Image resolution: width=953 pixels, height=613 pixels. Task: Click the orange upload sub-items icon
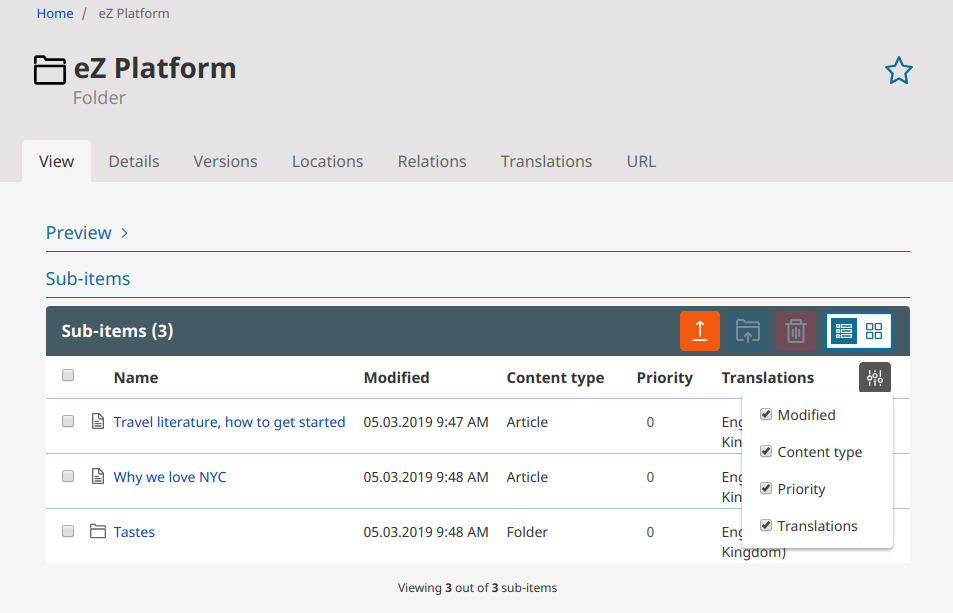coord(700,331)
